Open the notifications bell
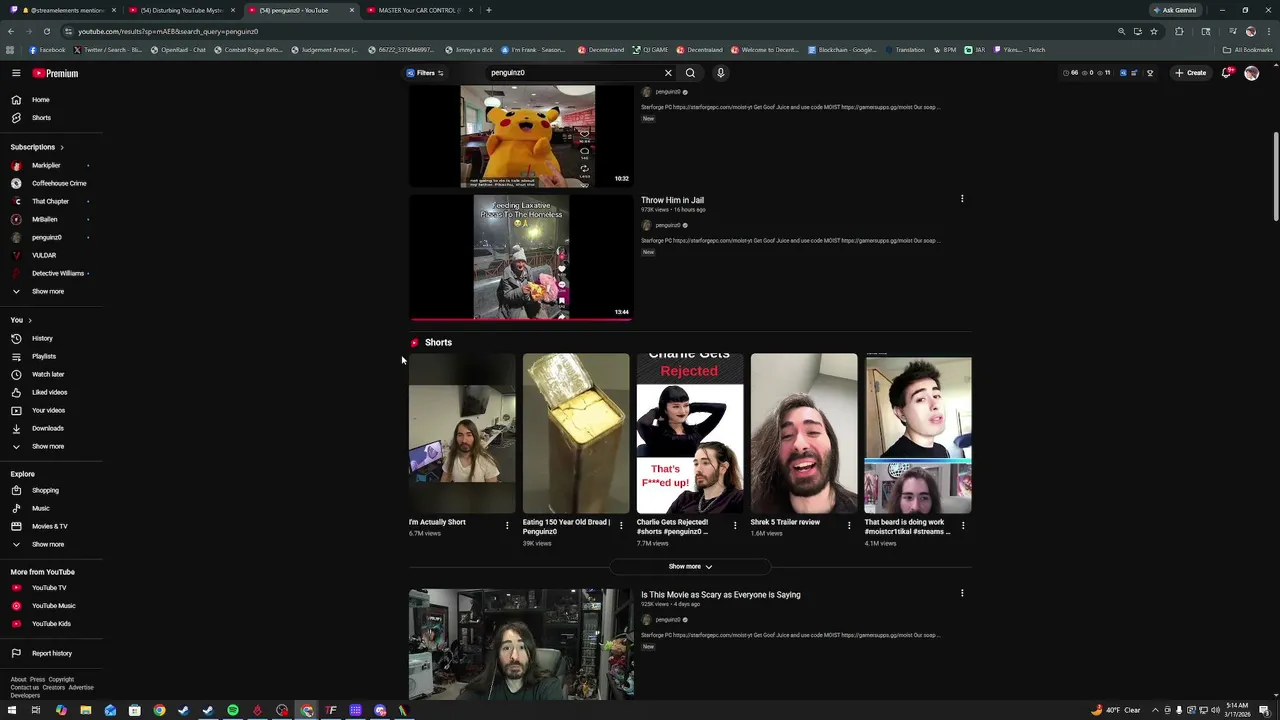The image size is (1280, 720). point(1227,73)
